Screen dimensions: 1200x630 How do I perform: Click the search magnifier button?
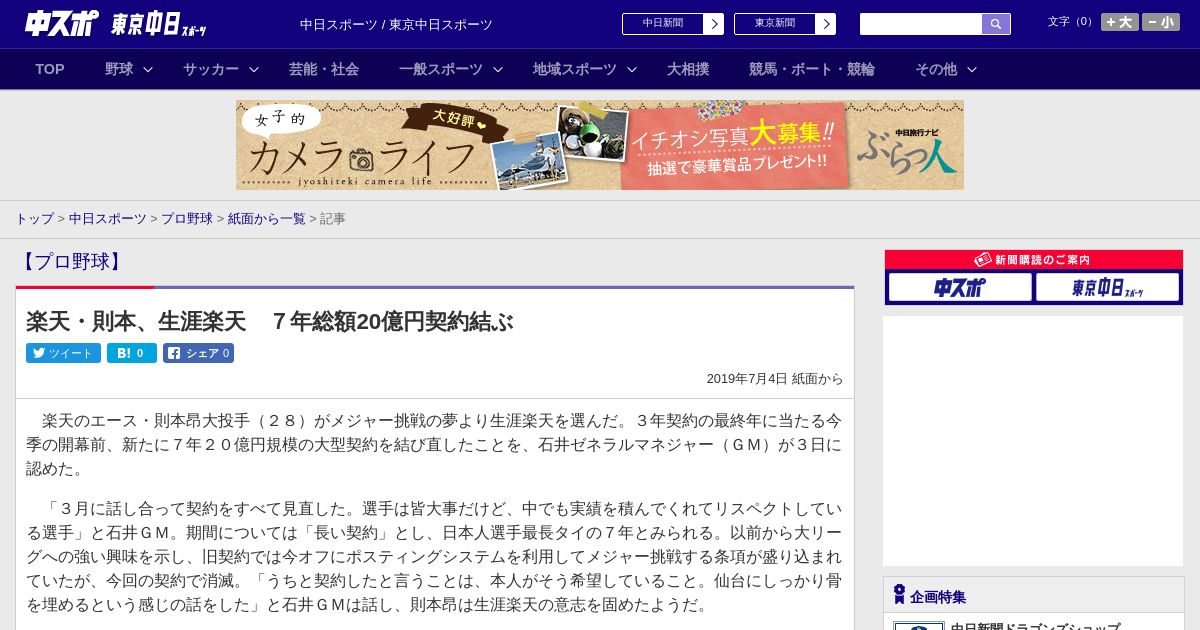[996, 24]
